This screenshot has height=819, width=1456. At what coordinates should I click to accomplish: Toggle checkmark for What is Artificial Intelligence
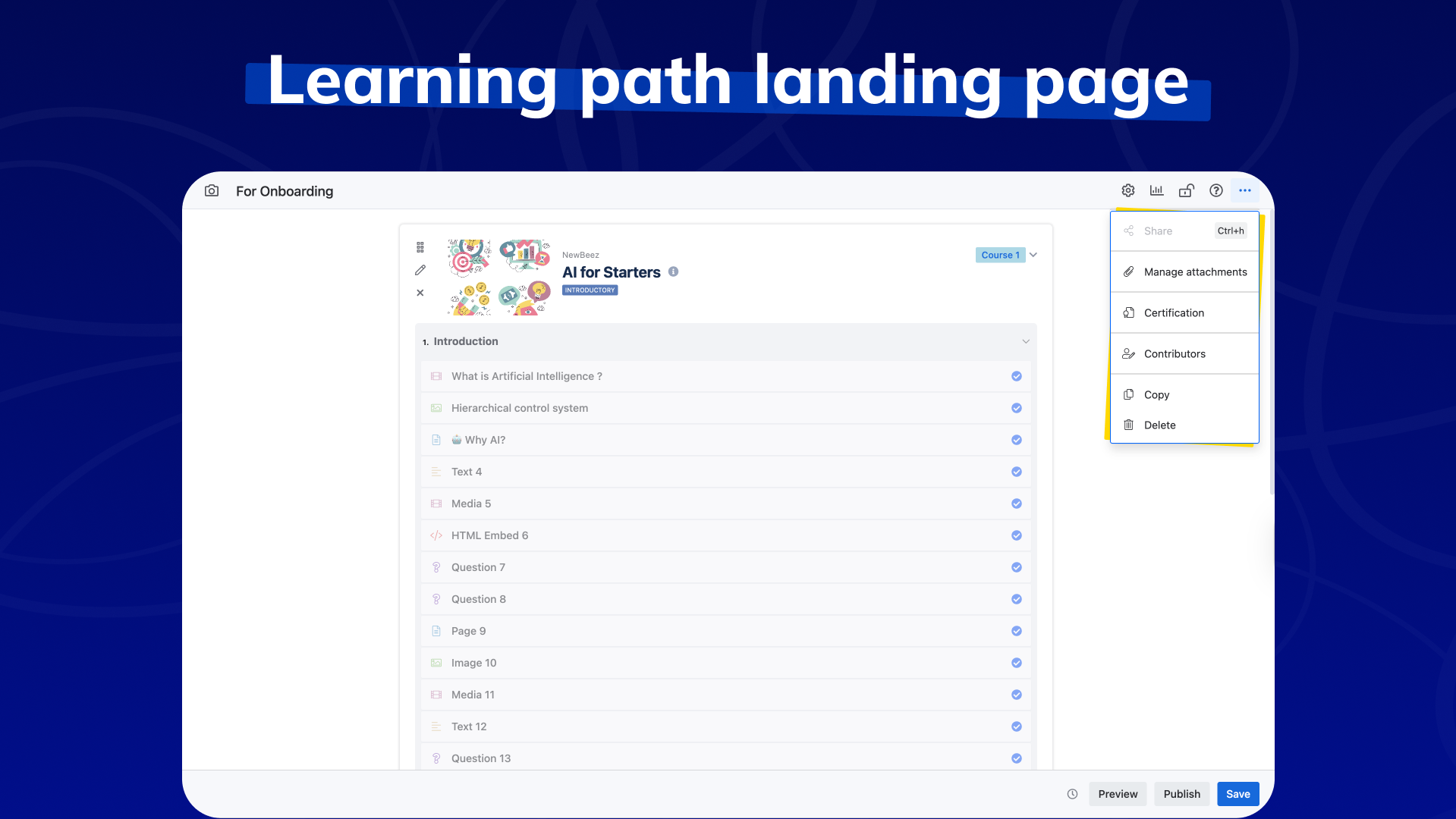1016,376
